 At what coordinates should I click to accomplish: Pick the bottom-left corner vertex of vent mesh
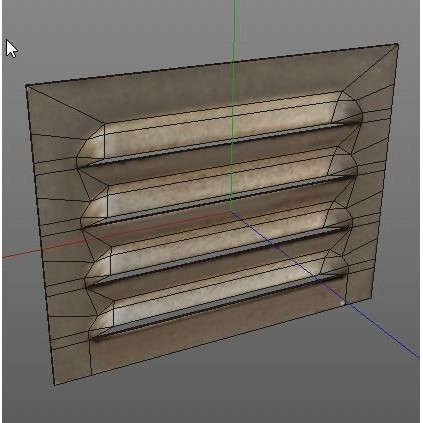[55, 384]
